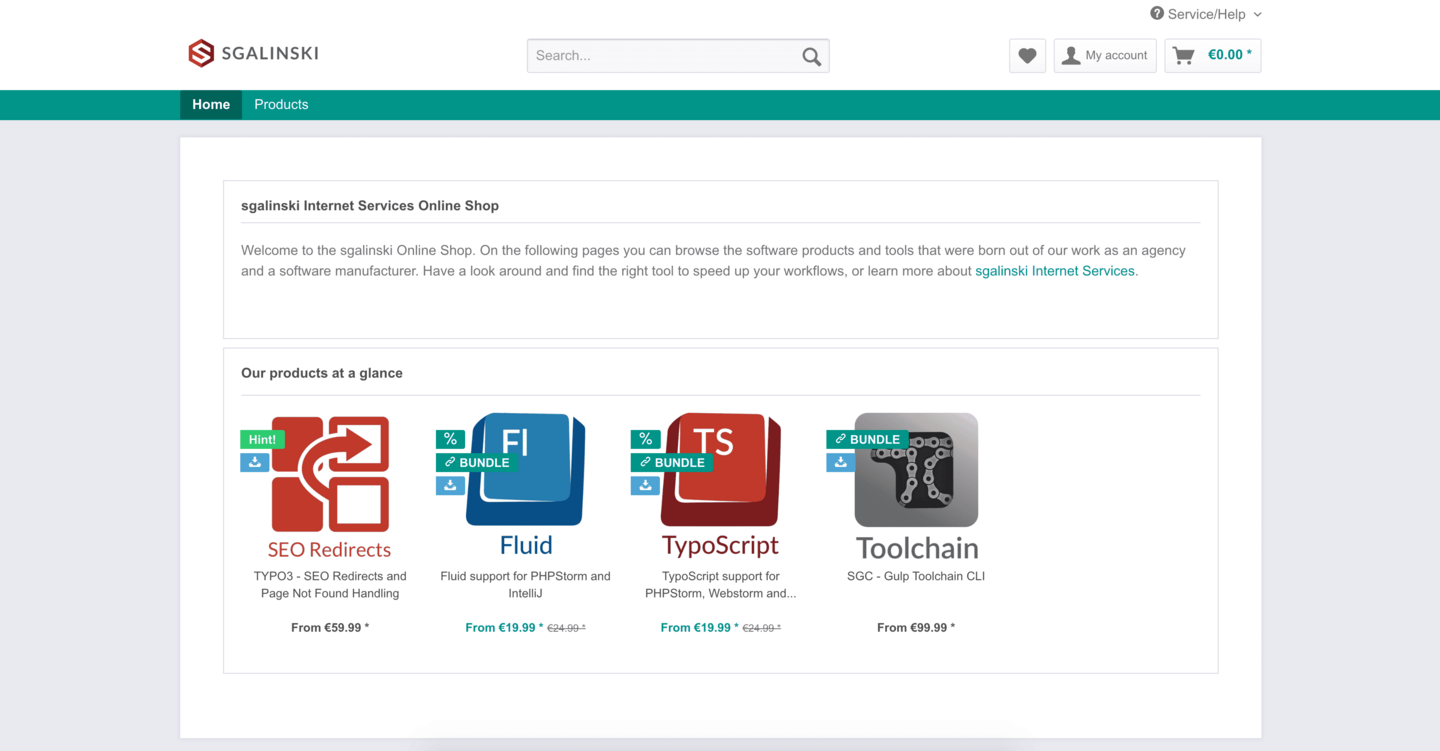Open the My account button
Image resolution: width=1440 pixels, height=751 pixels.
tap(1105, 56)
